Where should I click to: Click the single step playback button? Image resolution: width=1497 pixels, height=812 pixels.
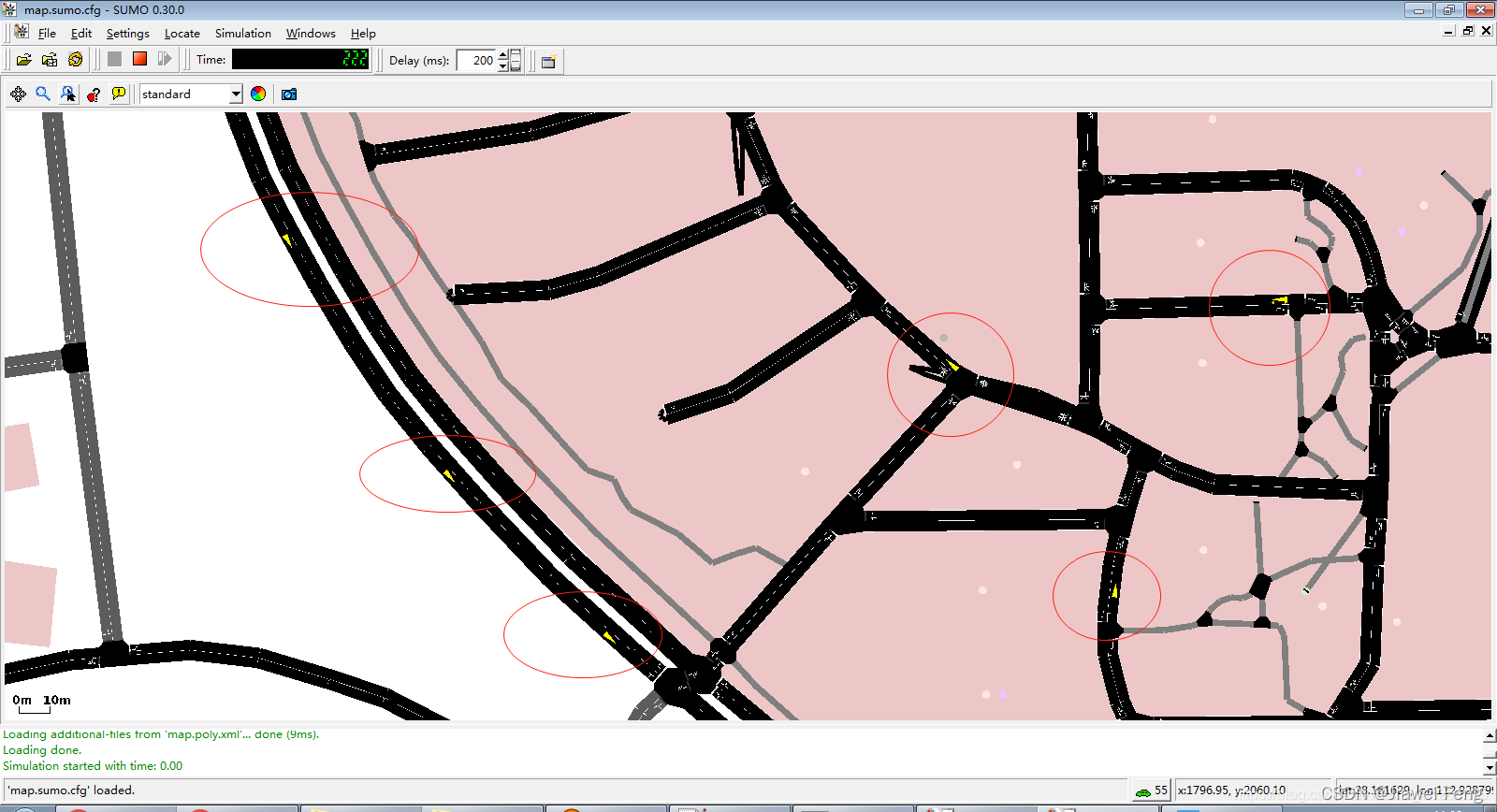pos(165,59)
